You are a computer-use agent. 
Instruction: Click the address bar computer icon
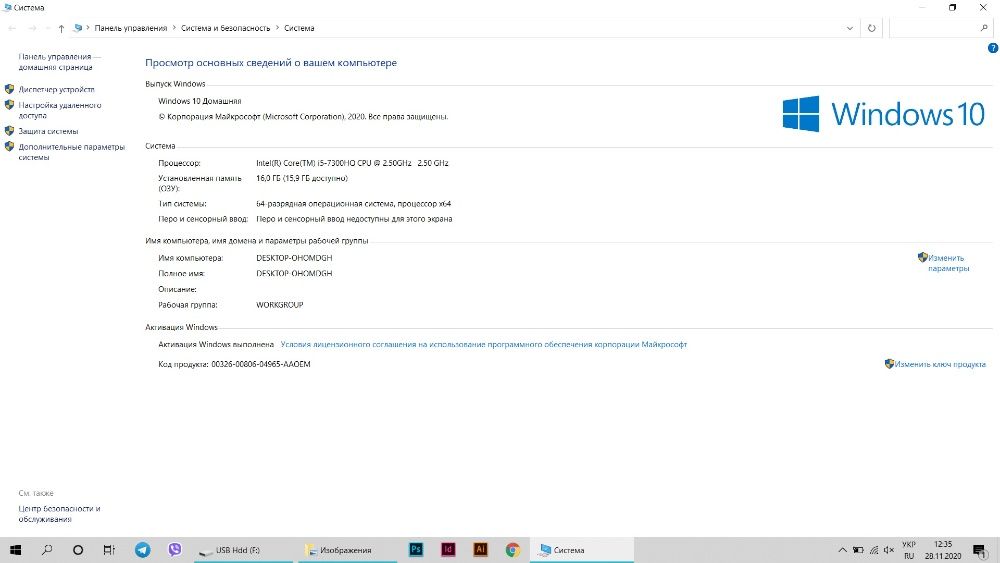(x=78, y=28)
